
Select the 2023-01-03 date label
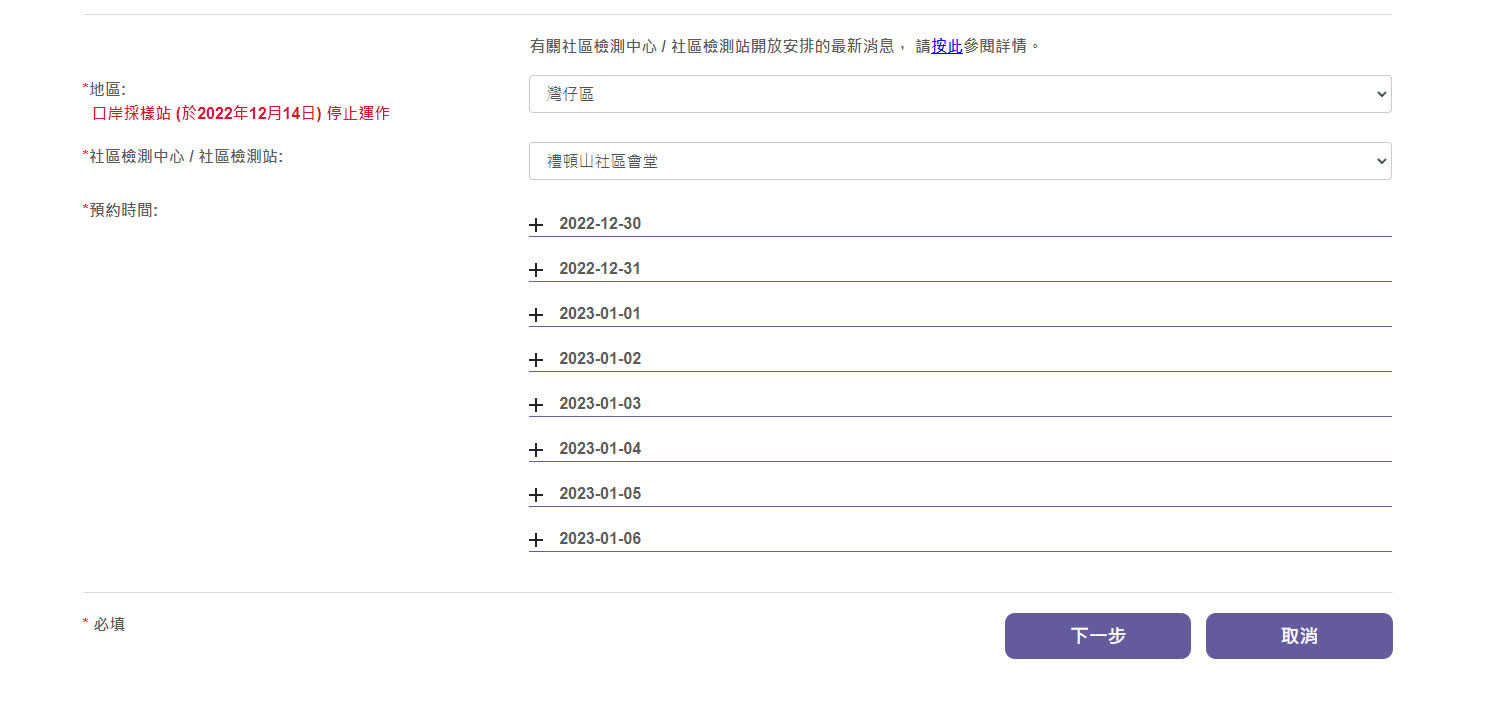600,404
